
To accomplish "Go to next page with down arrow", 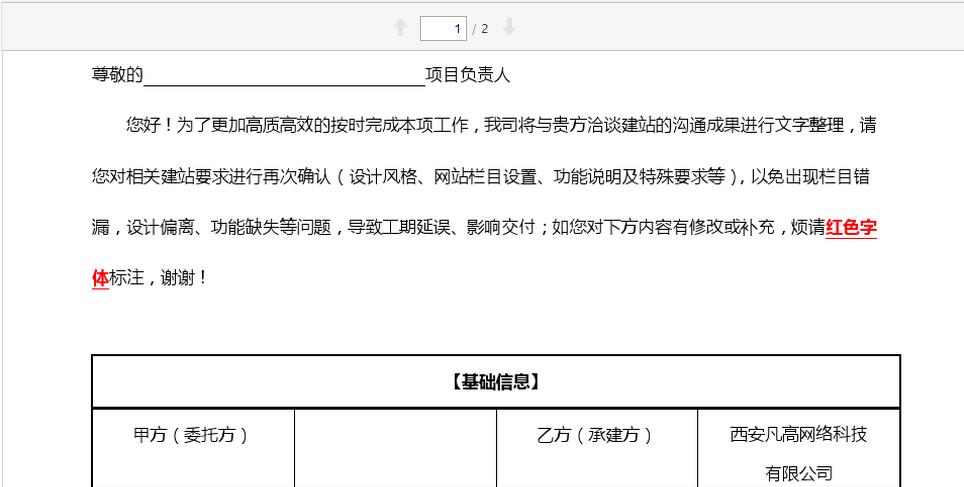I will coord(509,28).
